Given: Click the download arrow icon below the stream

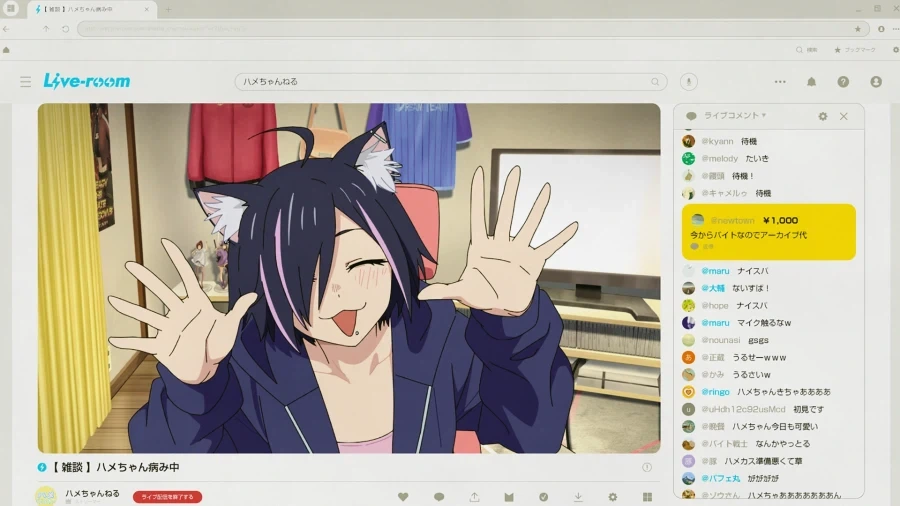Looking at the screenshot, I should click(578, 497).
